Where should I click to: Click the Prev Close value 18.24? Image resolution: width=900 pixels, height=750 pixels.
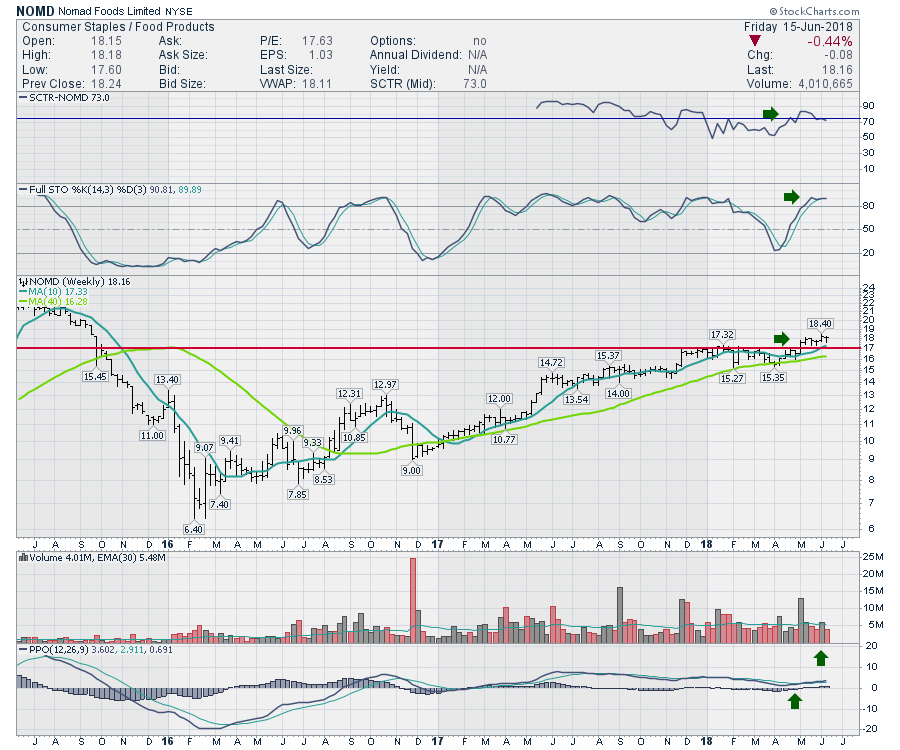(x=106, y=84)
